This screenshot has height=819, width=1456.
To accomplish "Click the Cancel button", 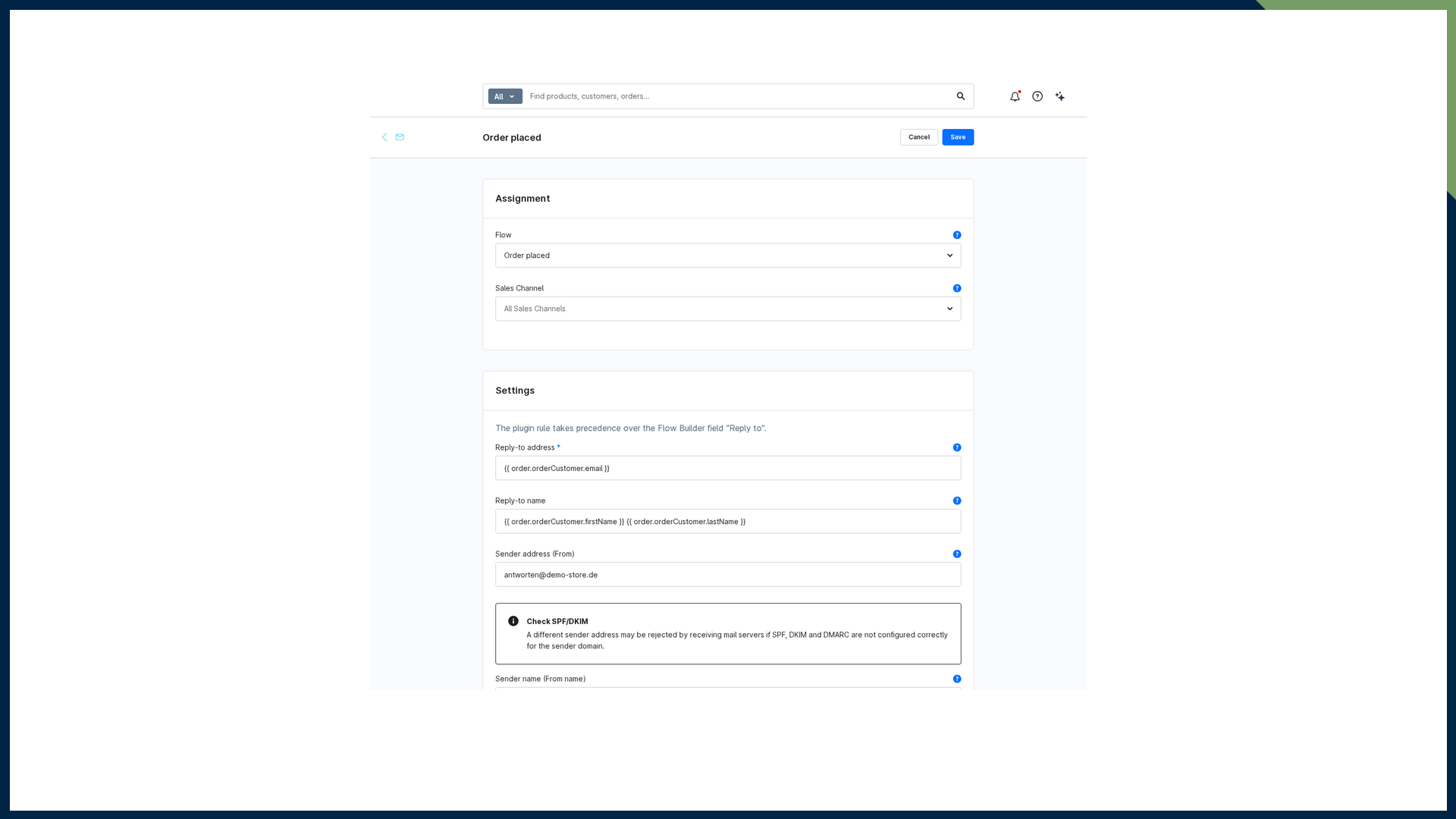I will [919, 137].
